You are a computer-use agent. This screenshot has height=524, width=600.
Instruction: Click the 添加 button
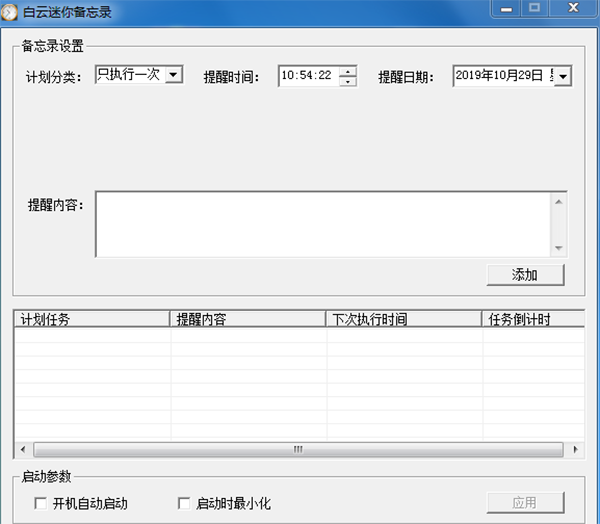525,275
